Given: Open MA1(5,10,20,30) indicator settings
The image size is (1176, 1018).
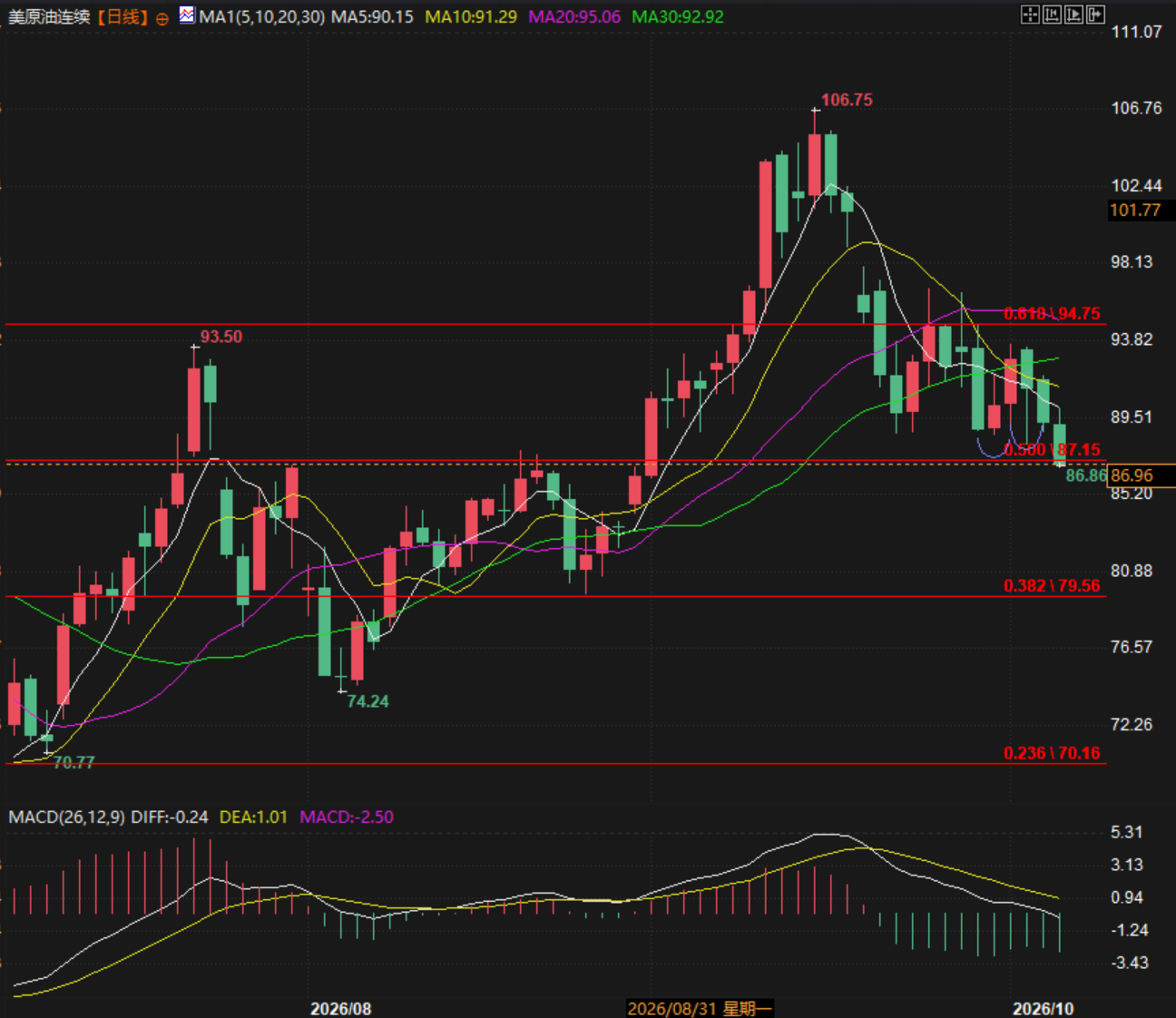Looking at the screenshot, I should click(261, 16).
